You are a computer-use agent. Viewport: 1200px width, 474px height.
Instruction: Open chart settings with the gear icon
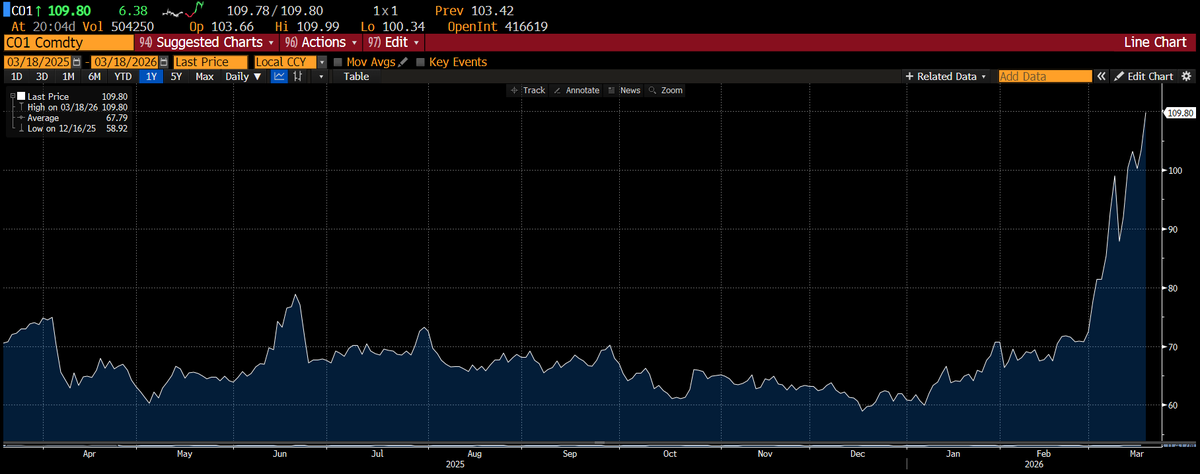coord(1186,76)
